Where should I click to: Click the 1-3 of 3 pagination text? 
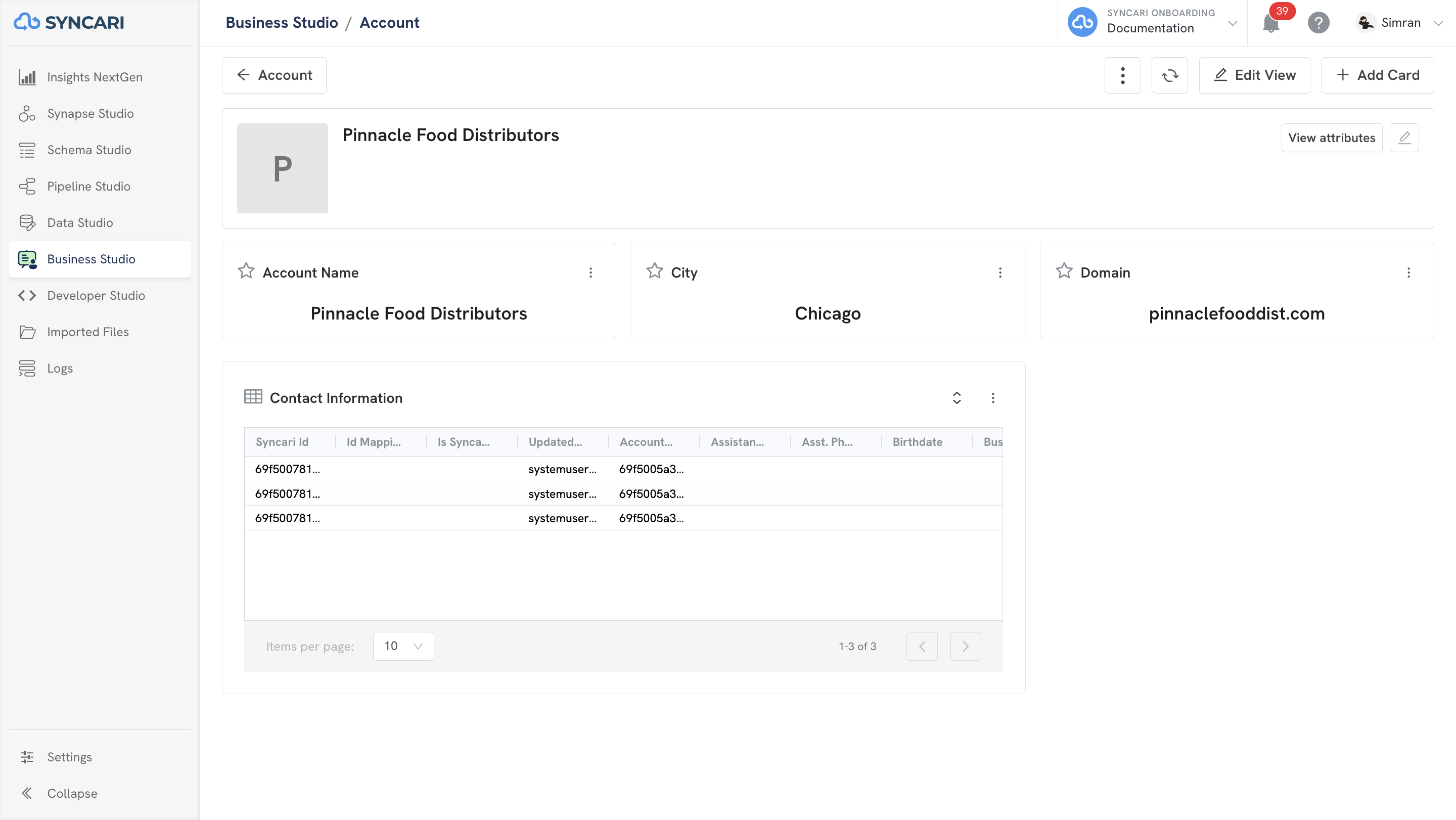[x=857, y=646]
